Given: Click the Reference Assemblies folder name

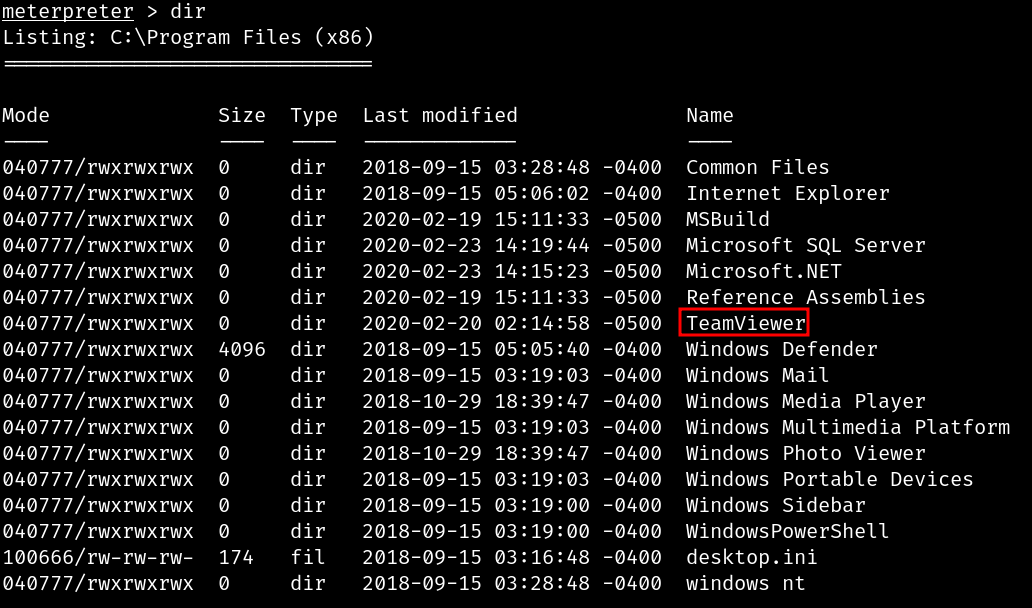Looking at the screenshot, I should coord(806,297).
